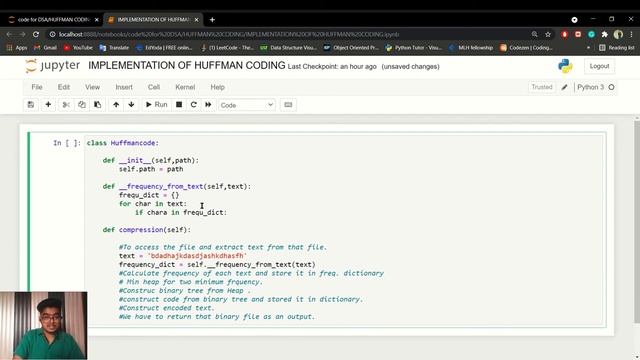Image resolution: width=640 pixels, height=360 pixels.
Task: Click the Python logo icon
Action: click(565, 66)
